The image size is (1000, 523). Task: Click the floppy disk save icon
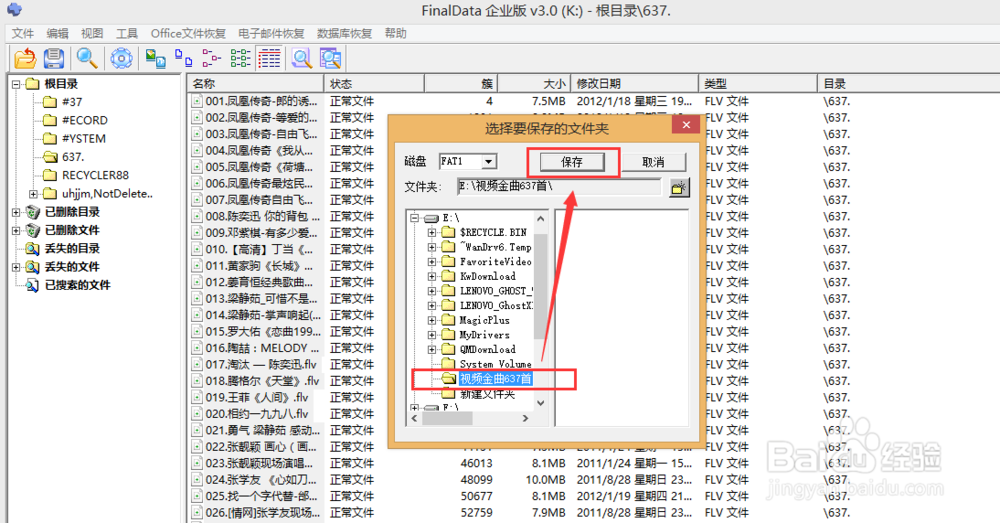coord(54,59)
